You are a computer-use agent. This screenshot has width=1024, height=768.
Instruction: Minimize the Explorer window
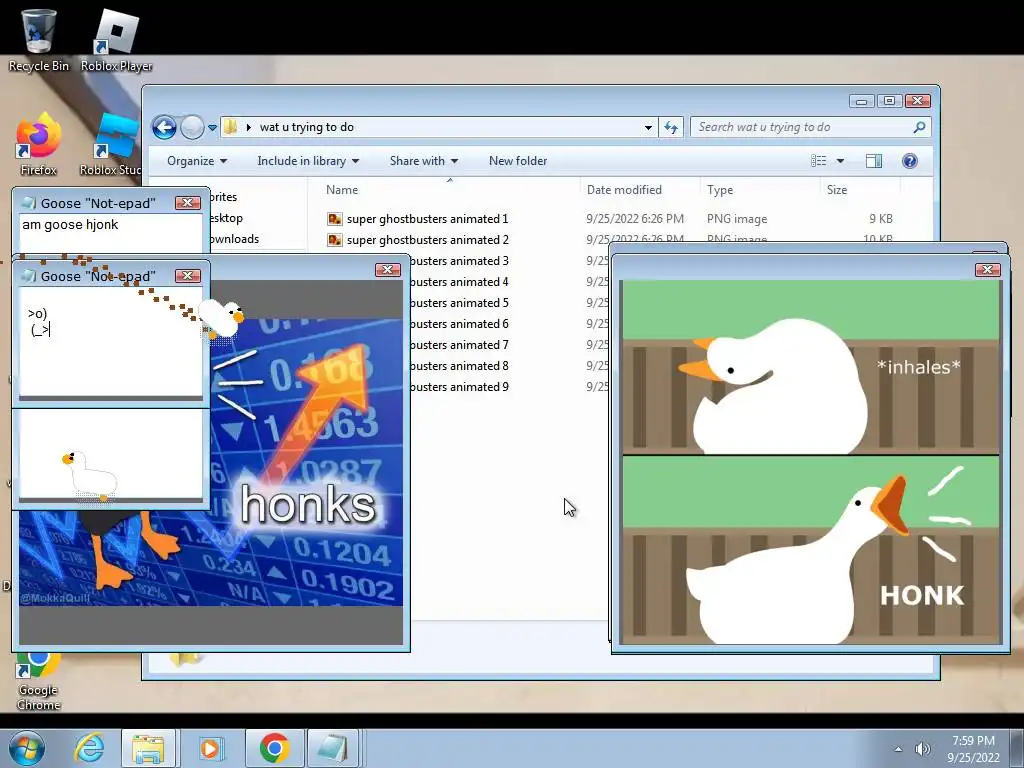(861, 101)
